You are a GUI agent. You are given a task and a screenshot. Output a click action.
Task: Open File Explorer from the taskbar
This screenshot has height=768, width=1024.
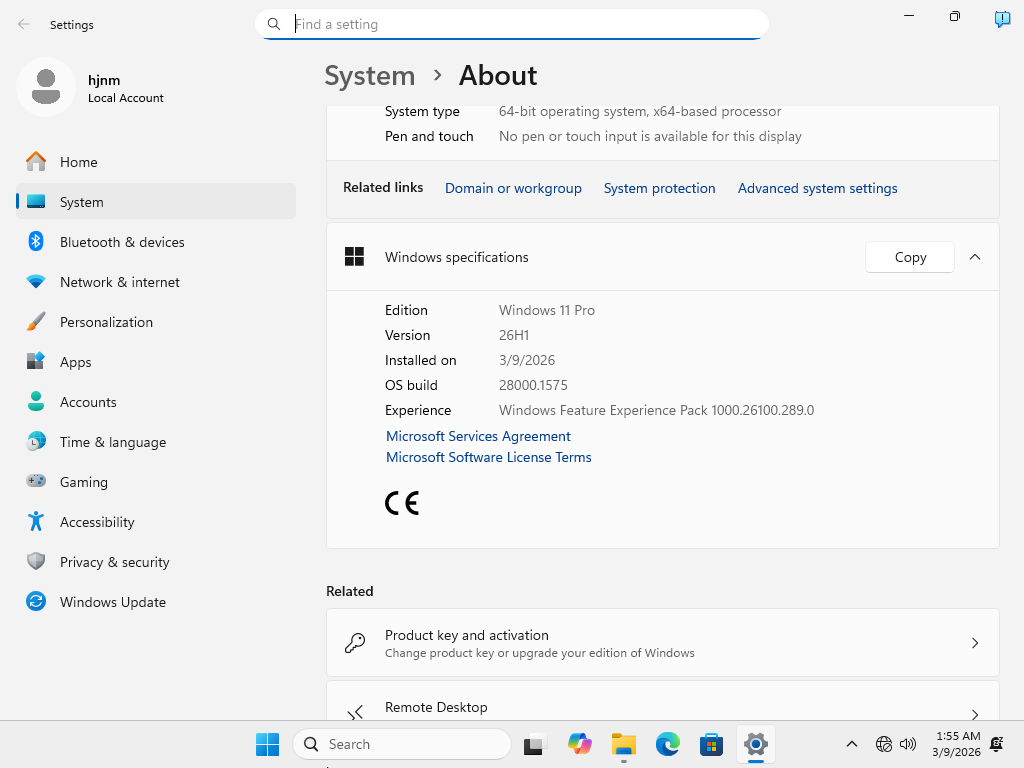pos(624,744)
